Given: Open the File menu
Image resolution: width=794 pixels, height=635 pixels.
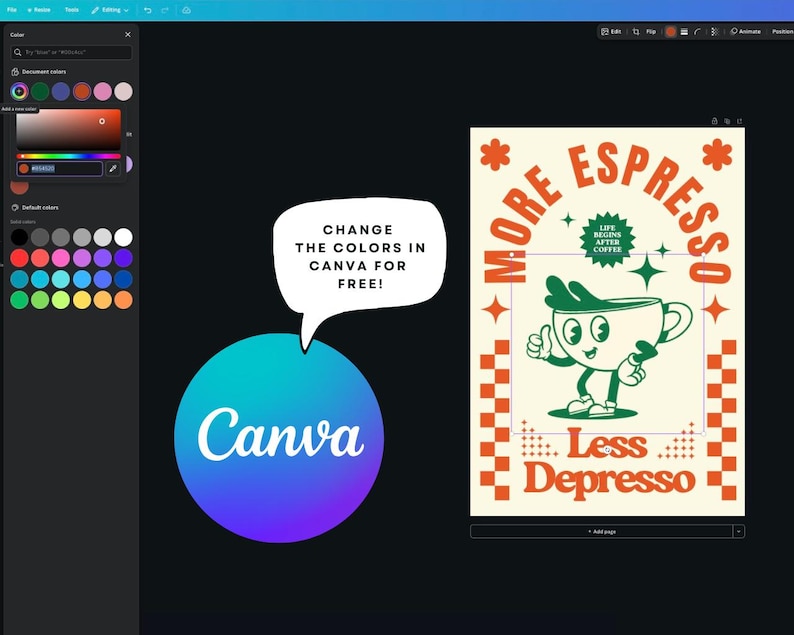Looking at the screenshot, I should coord(12,10).
